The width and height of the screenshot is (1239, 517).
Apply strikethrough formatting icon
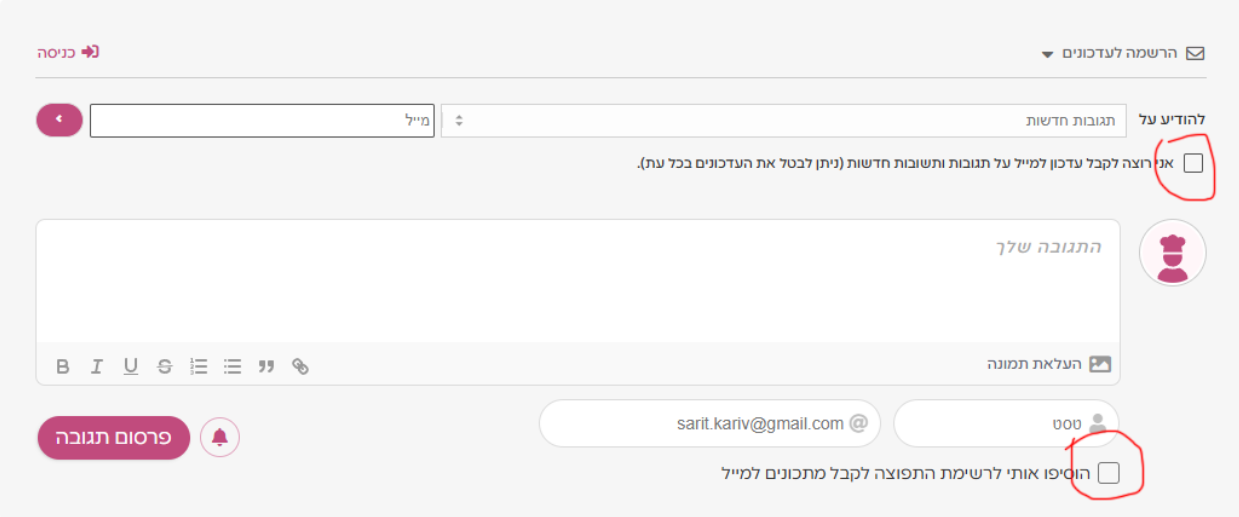pos(164,367)
